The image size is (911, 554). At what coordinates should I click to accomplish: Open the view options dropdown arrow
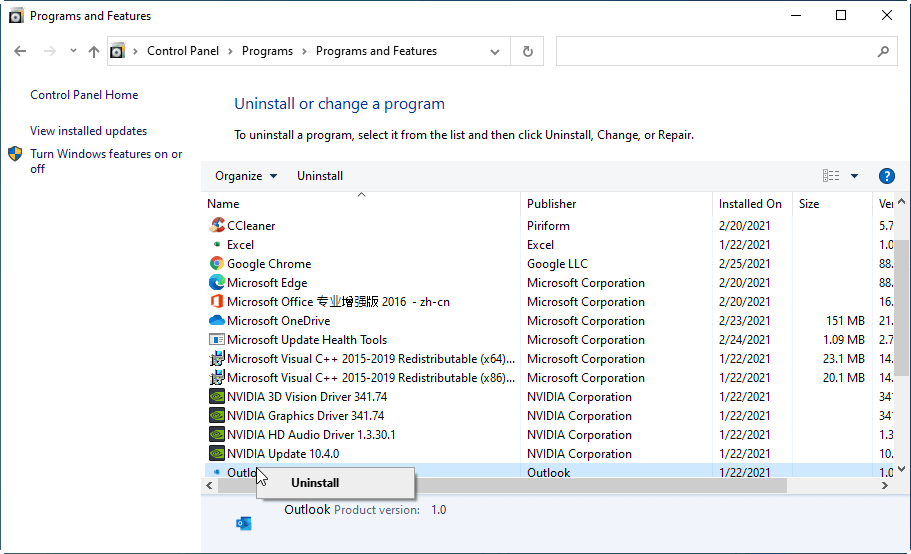point(855,176)
